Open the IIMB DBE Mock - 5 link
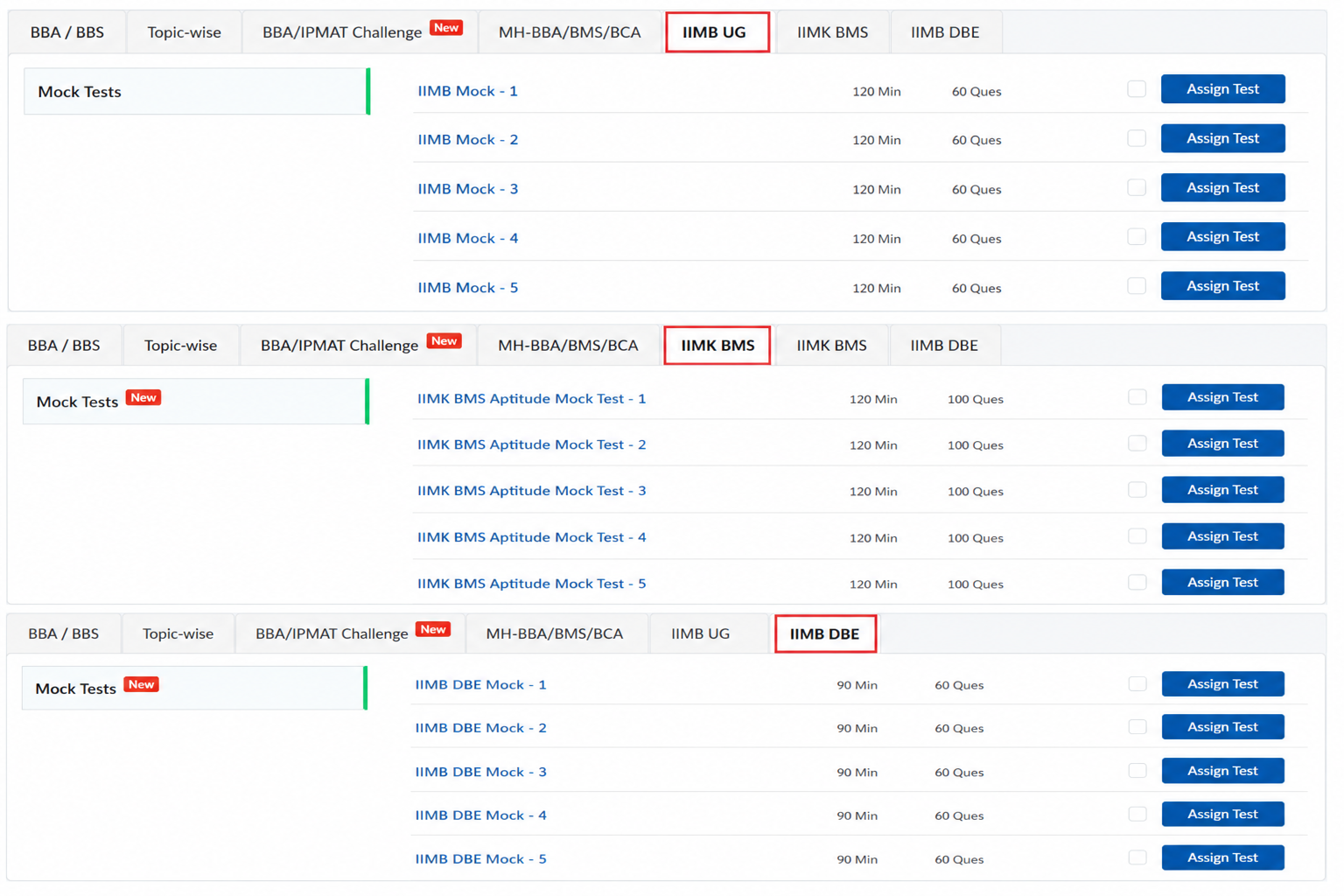This screenshot has width=1344, height=896. [x=480, y=859]
